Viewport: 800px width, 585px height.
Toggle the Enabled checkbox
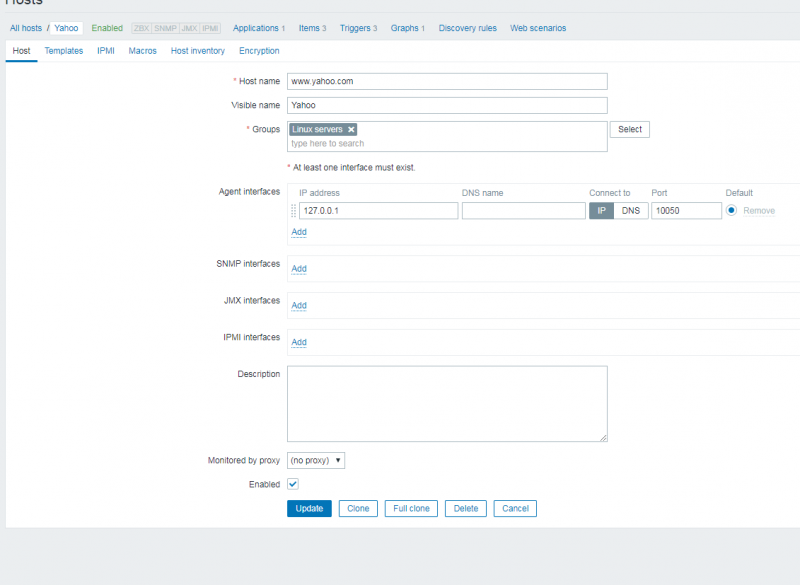pyautogui.click(x=291, y=484)
